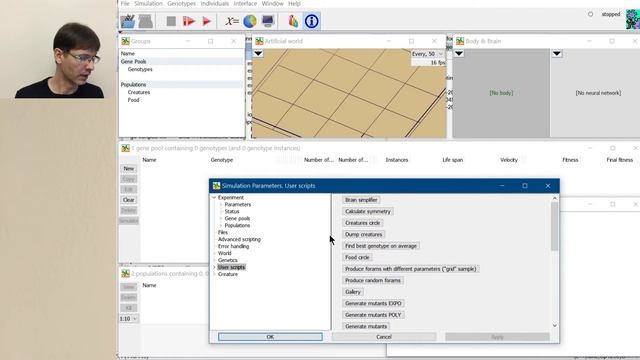Screen dimensions: 640x360
Task: Select Creatures in the Groups window
Action: tap(139, 92)
